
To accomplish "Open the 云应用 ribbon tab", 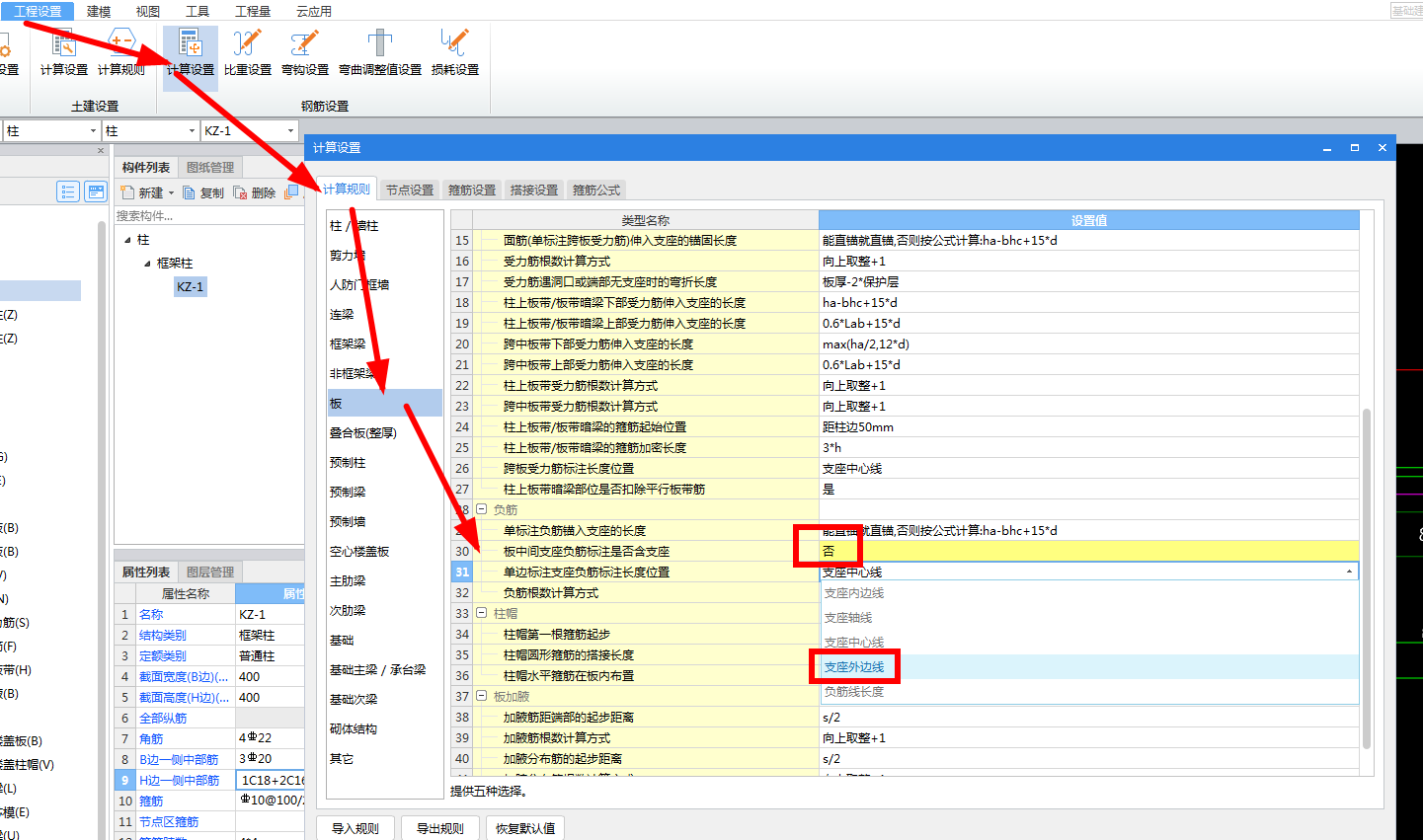I will coord(314,11).
